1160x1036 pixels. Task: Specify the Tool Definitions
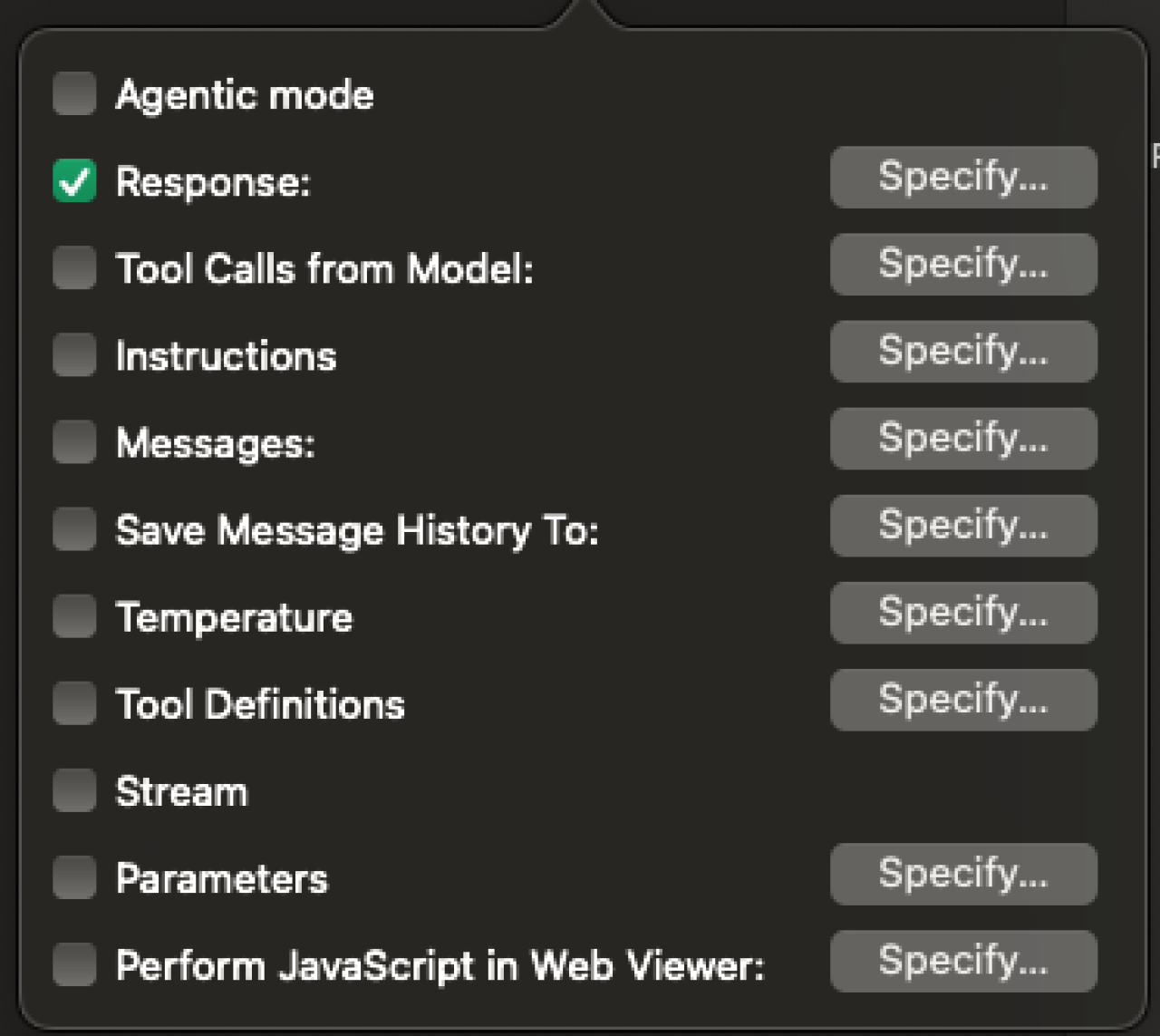pyautogui.click(x=962, y=700)
